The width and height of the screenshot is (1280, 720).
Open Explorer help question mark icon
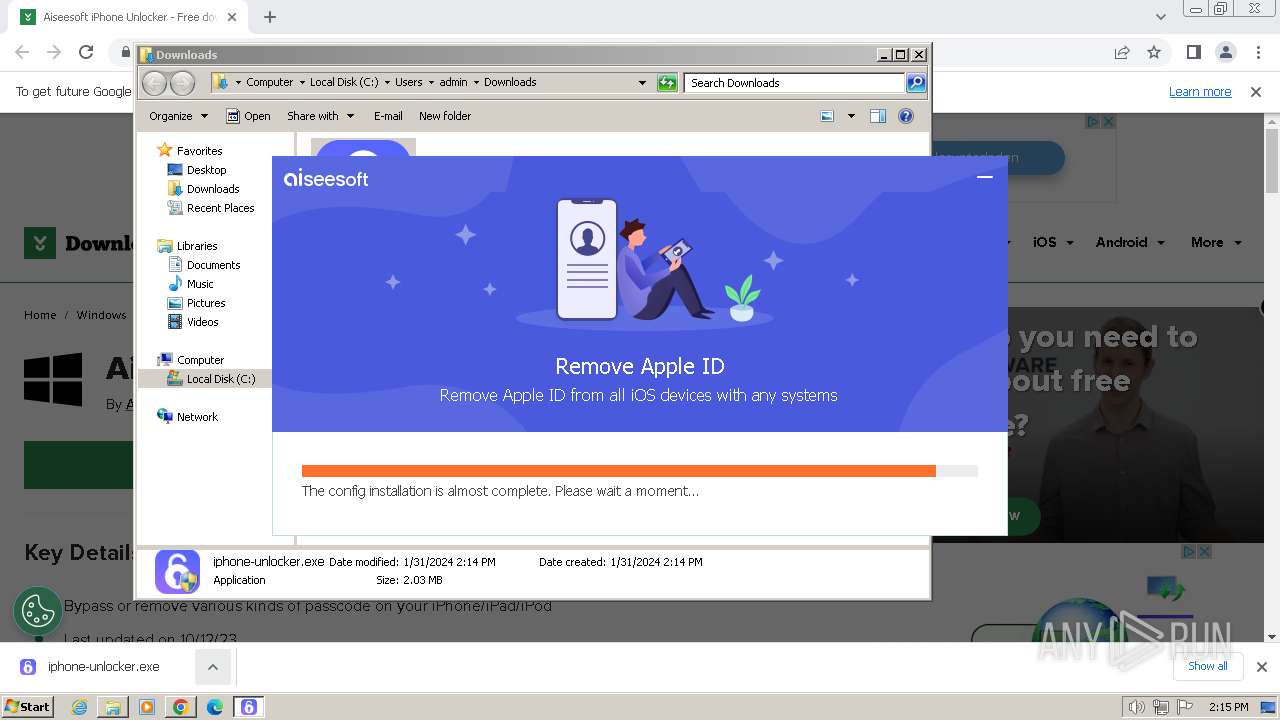906,116
